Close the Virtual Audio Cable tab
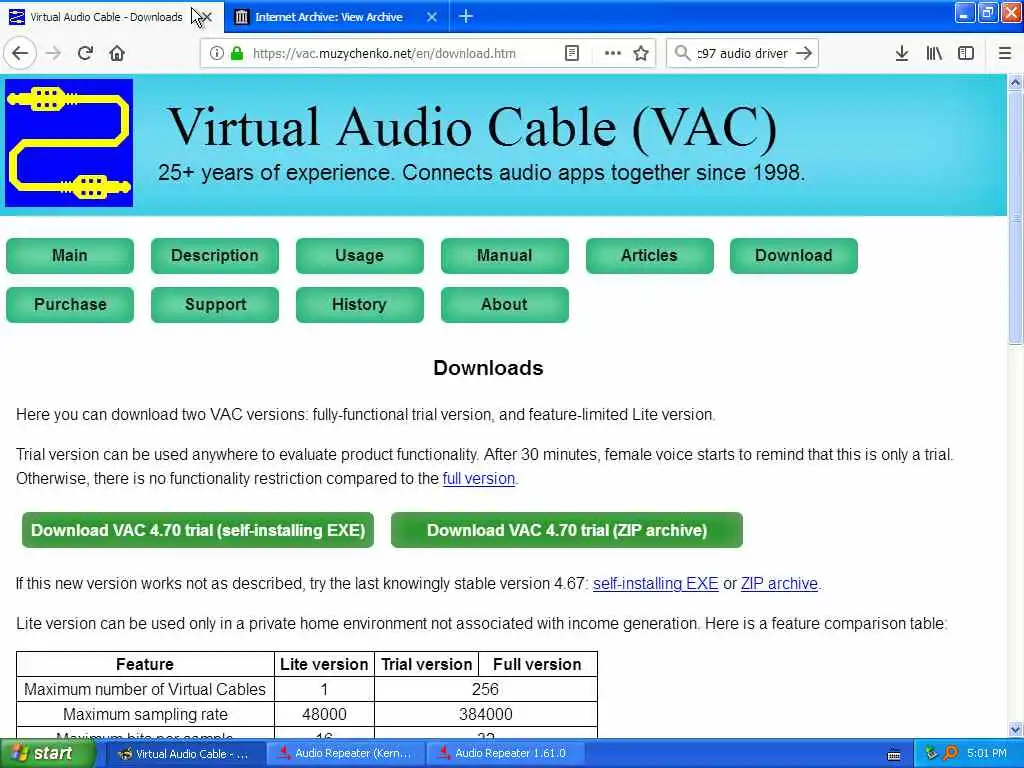Screen dimensions: 1024x768 pos(206,17)
